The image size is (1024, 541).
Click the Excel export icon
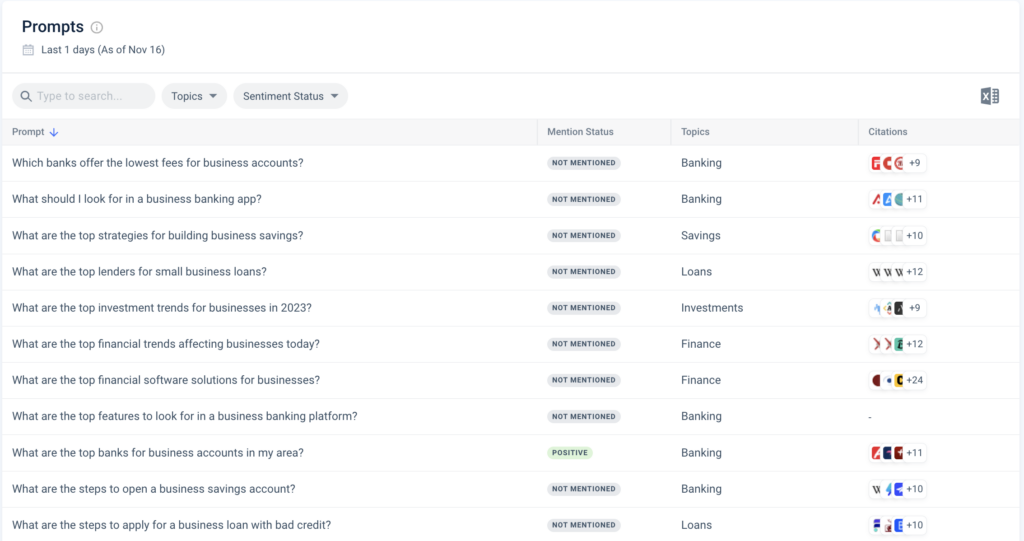[989, 96]
